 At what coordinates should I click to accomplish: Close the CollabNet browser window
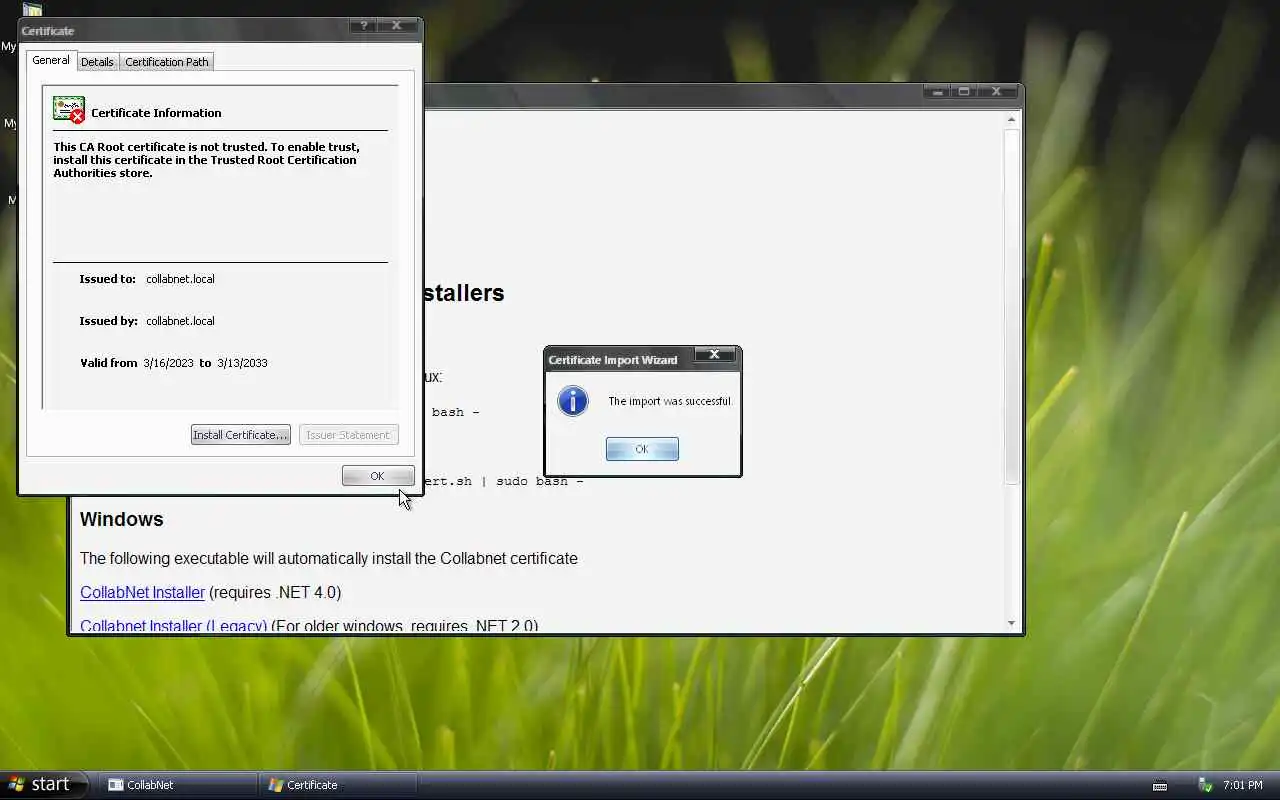[x=996, y=92]
